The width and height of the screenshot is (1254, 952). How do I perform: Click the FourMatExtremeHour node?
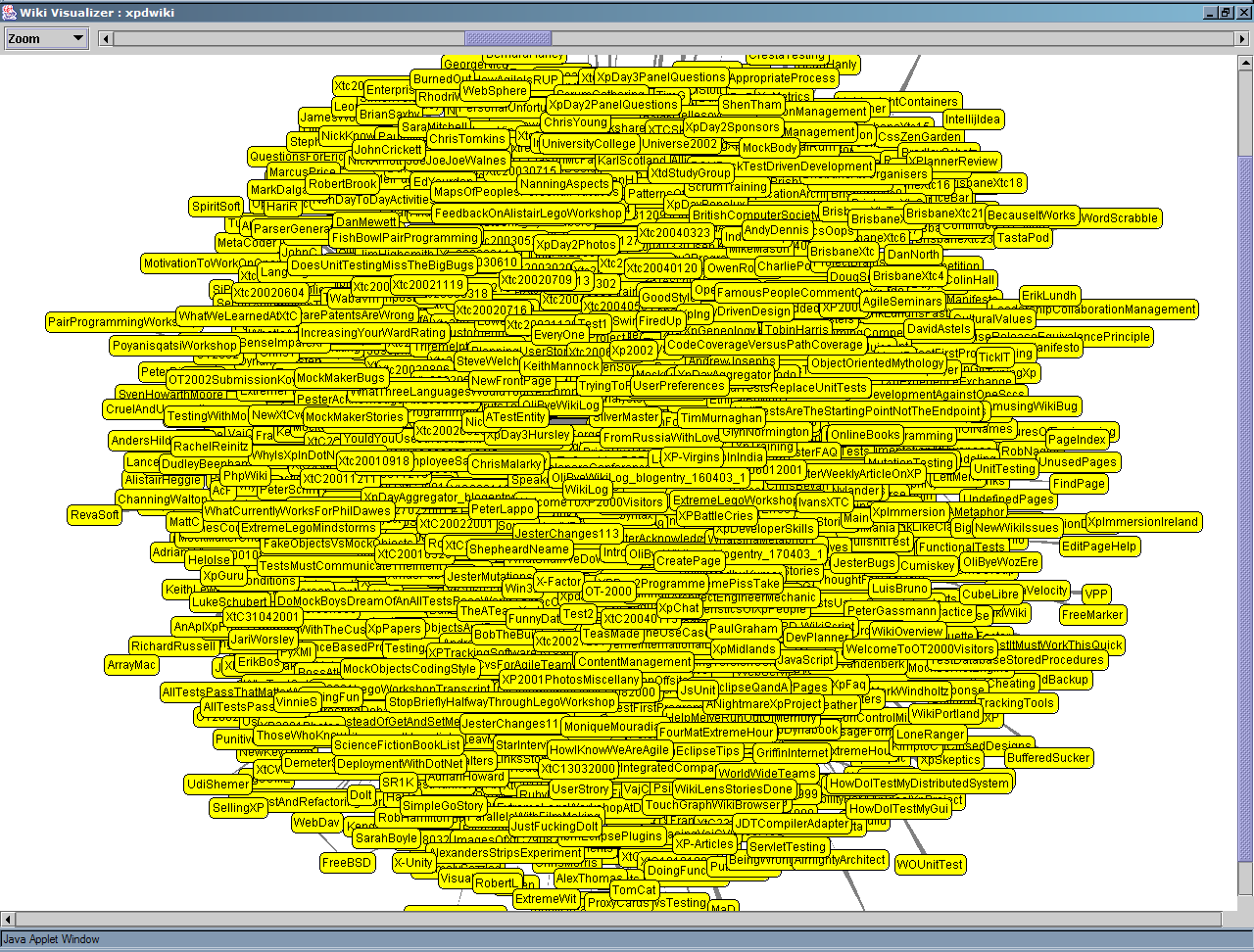tap(717, 733)
